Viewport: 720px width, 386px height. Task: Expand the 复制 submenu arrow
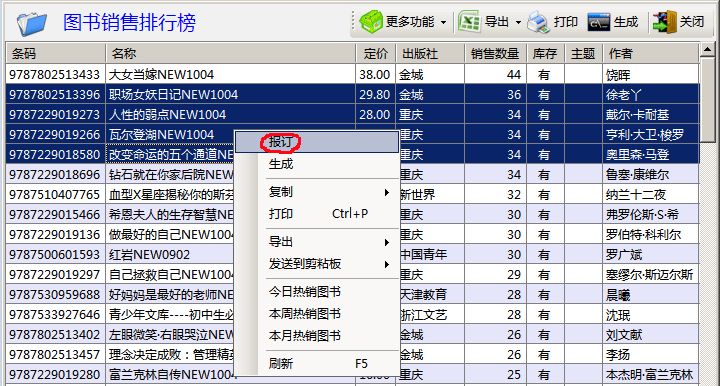tap(387, 192)
